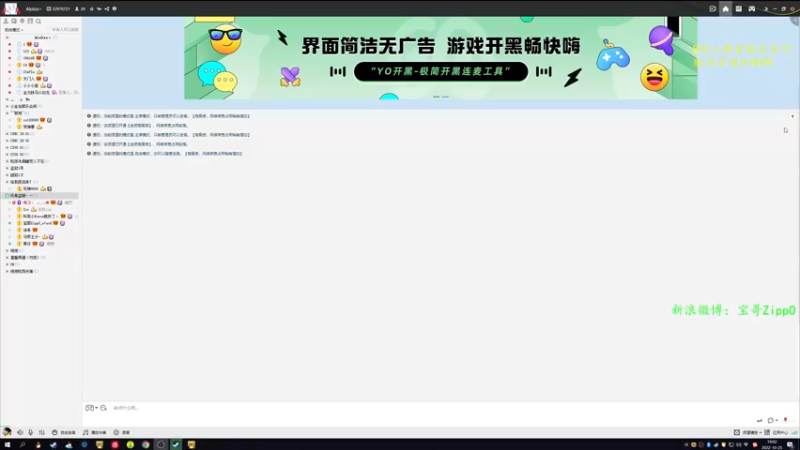Open dropdown arrow beside emoji icon
Image resolution: width=800 pixels, height=450 pixels.
click(x=96, y=408)
